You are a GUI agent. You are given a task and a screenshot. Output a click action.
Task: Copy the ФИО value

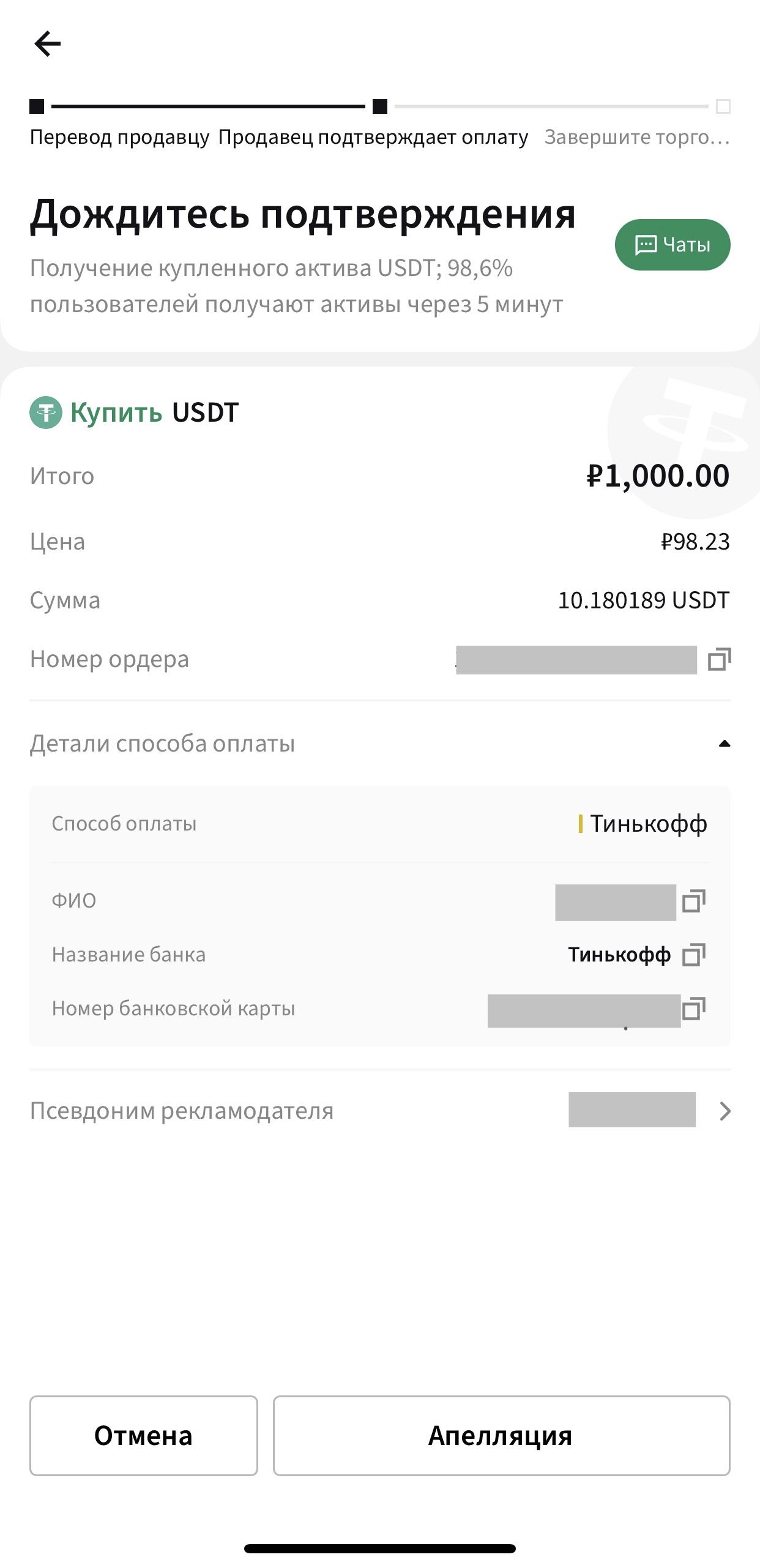point(693,901)
